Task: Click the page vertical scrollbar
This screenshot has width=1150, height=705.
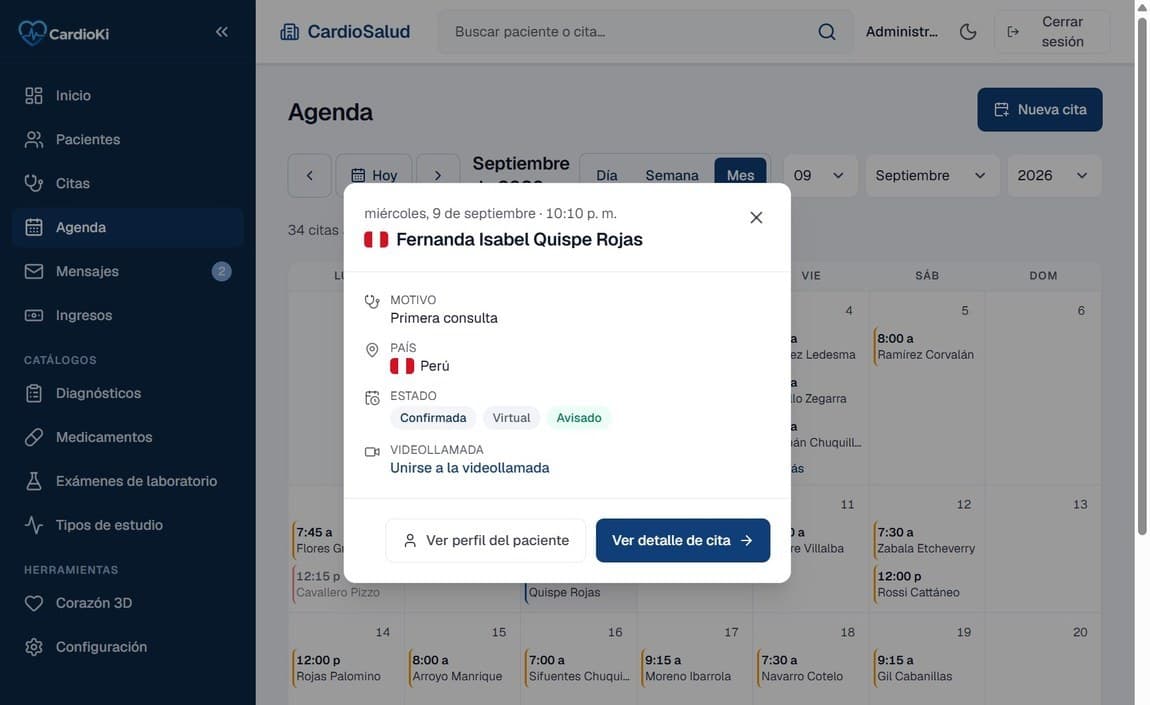Action: 1142,276
